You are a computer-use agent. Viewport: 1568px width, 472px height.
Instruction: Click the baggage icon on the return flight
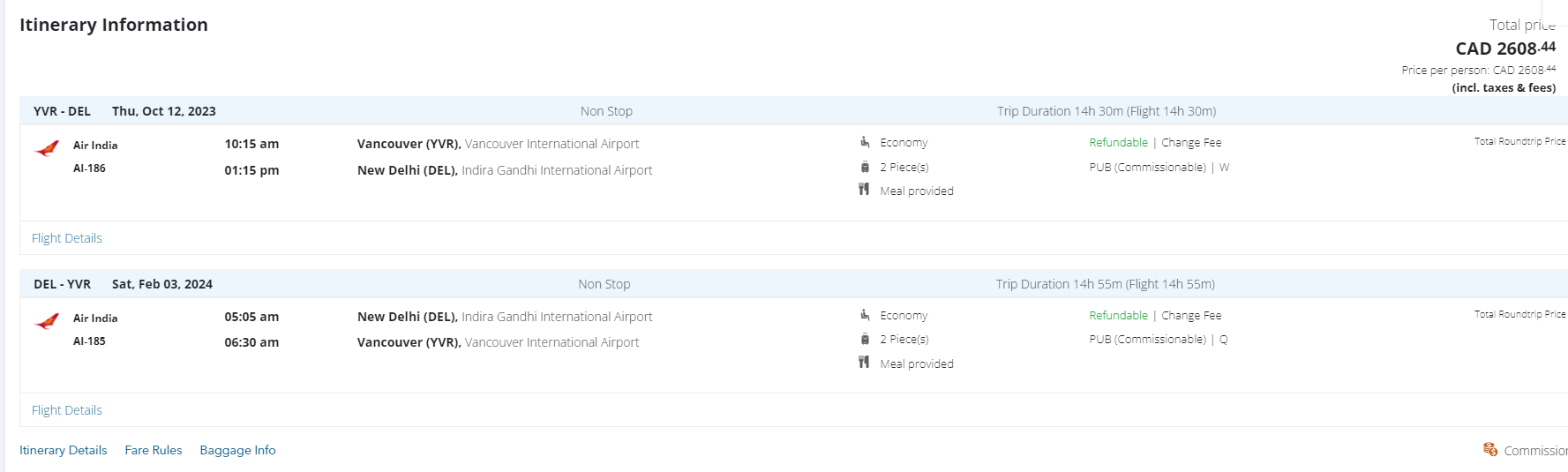click(x=865, y=339)
